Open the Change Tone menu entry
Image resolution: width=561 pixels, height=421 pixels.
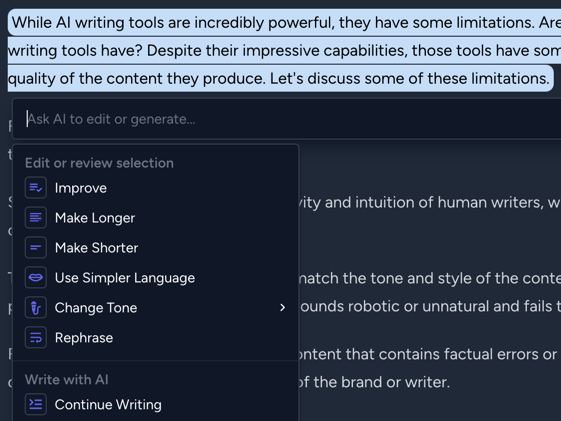click(x=156, y=308)
